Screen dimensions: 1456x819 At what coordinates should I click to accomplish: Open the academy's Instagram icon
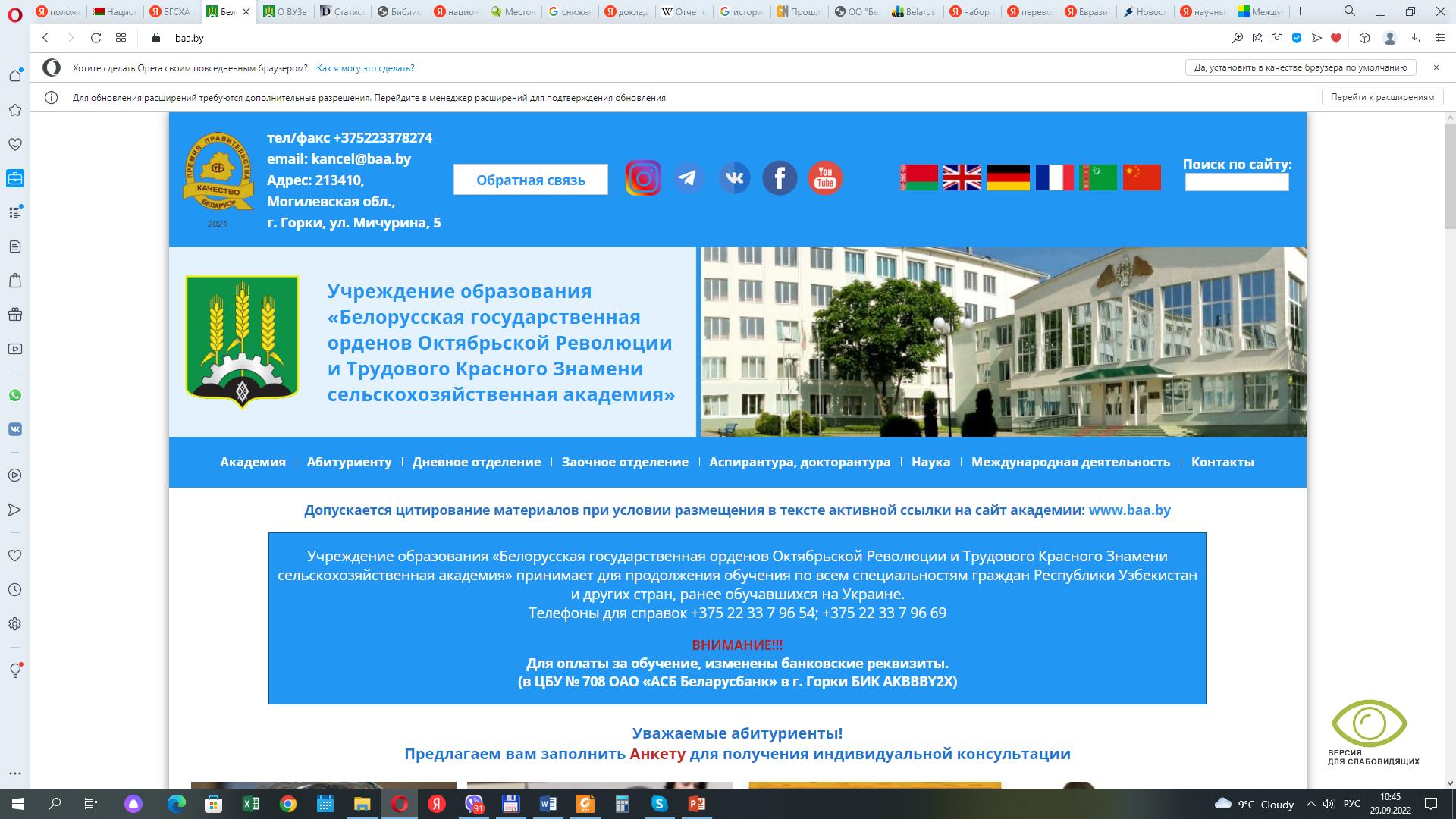642,177
